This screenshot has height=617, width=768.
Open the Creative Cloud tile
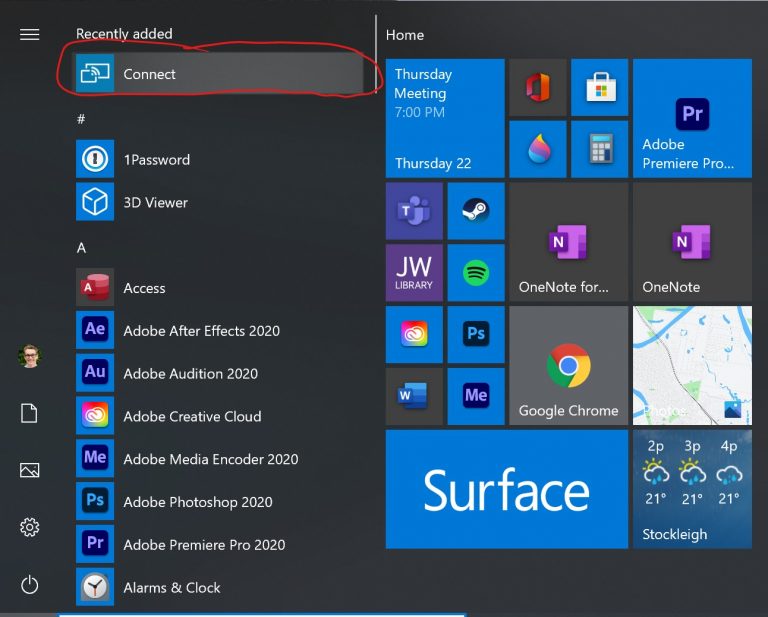click(414, 334)
